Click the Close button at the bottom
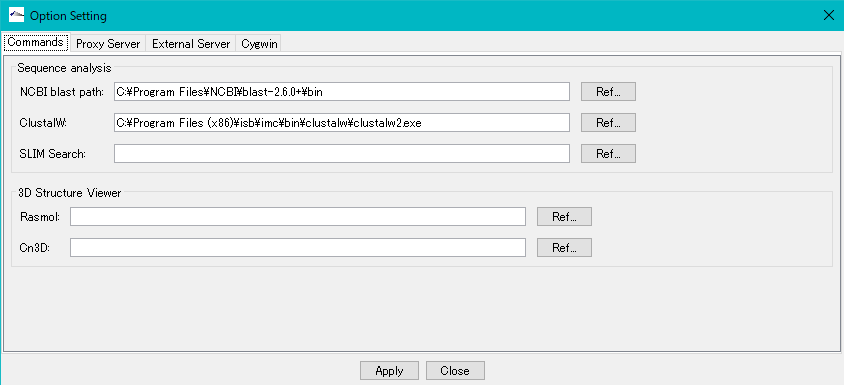844x385 pixels. (455, 370)
